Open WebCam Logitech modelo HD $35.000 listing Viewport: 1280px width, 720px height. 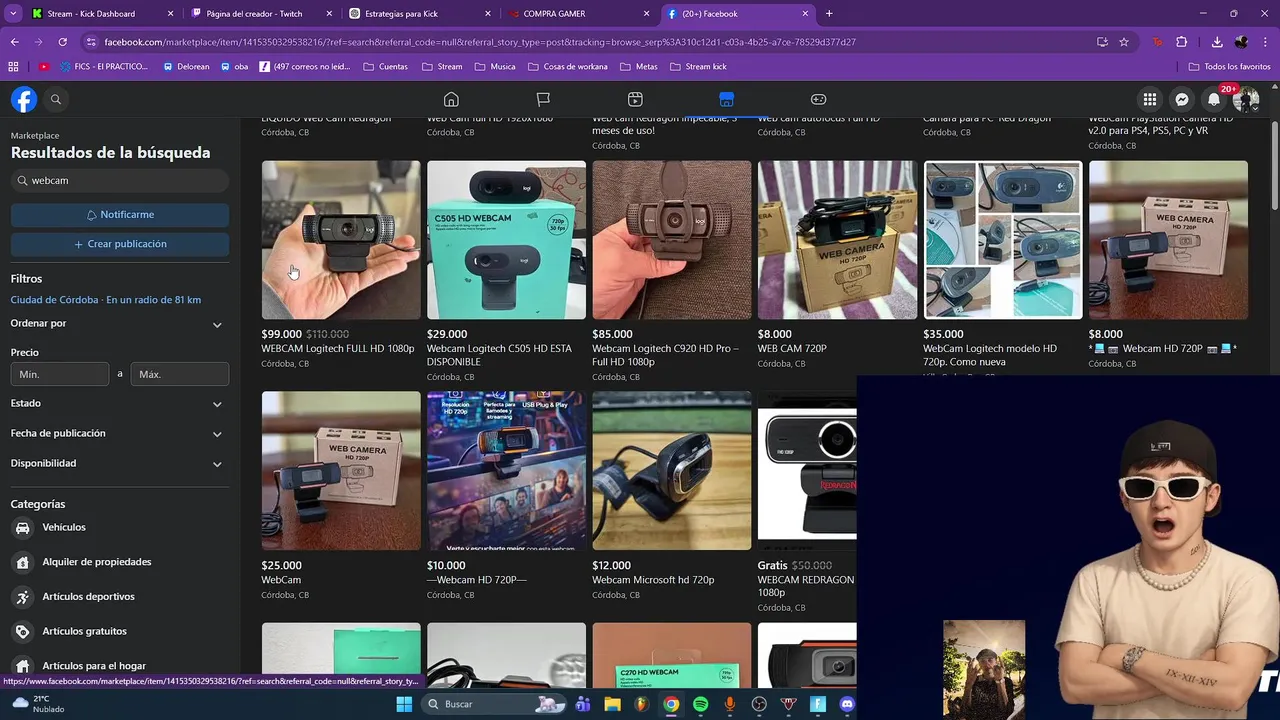1002,265
